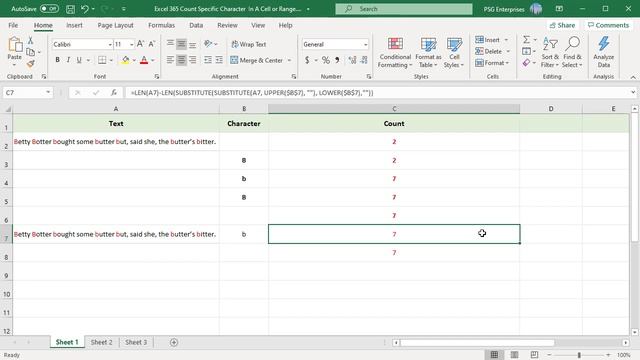Switch to the Formulas tab
The width and height of the screenshot is (640, 360).
coord(161,25)
